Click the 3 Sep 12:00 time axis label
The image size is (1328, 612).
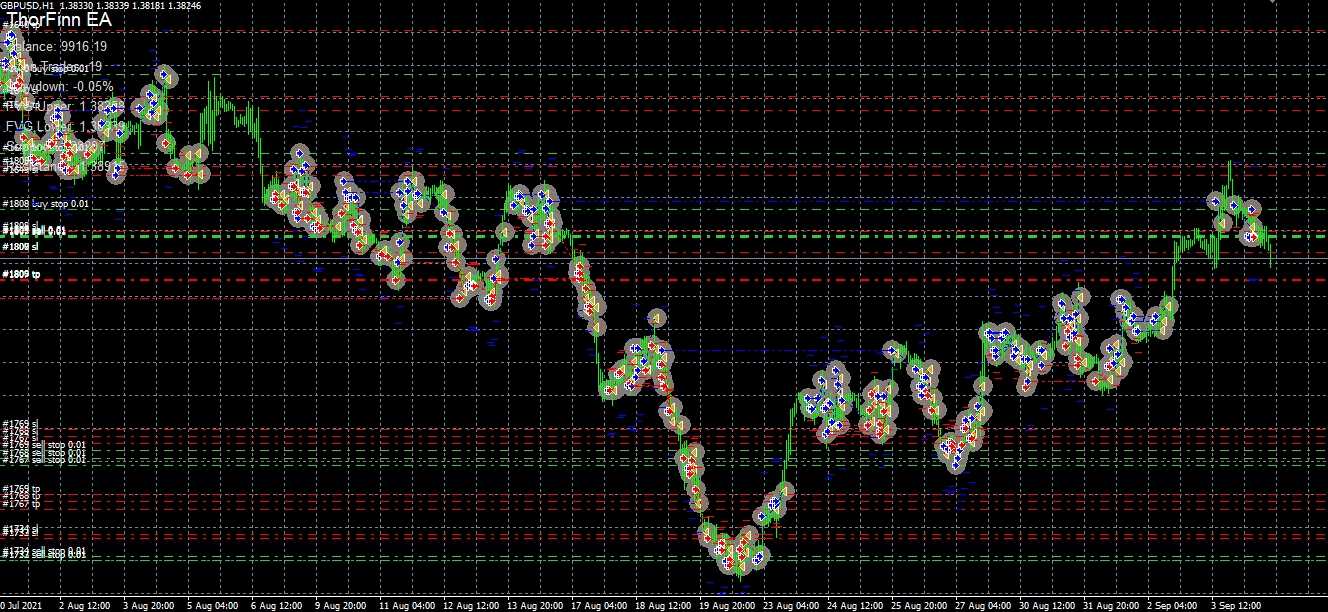(x=1237, y=606)
